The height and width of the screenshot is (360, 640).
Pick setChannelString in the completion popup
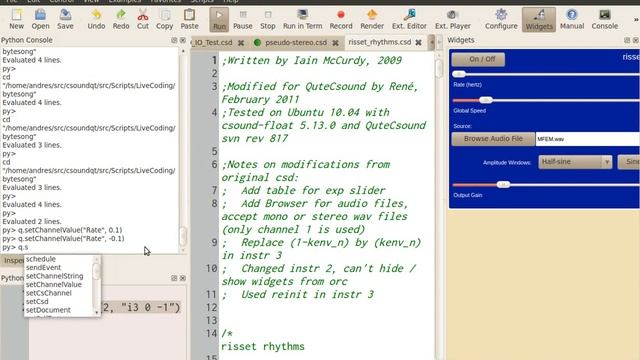54,276
